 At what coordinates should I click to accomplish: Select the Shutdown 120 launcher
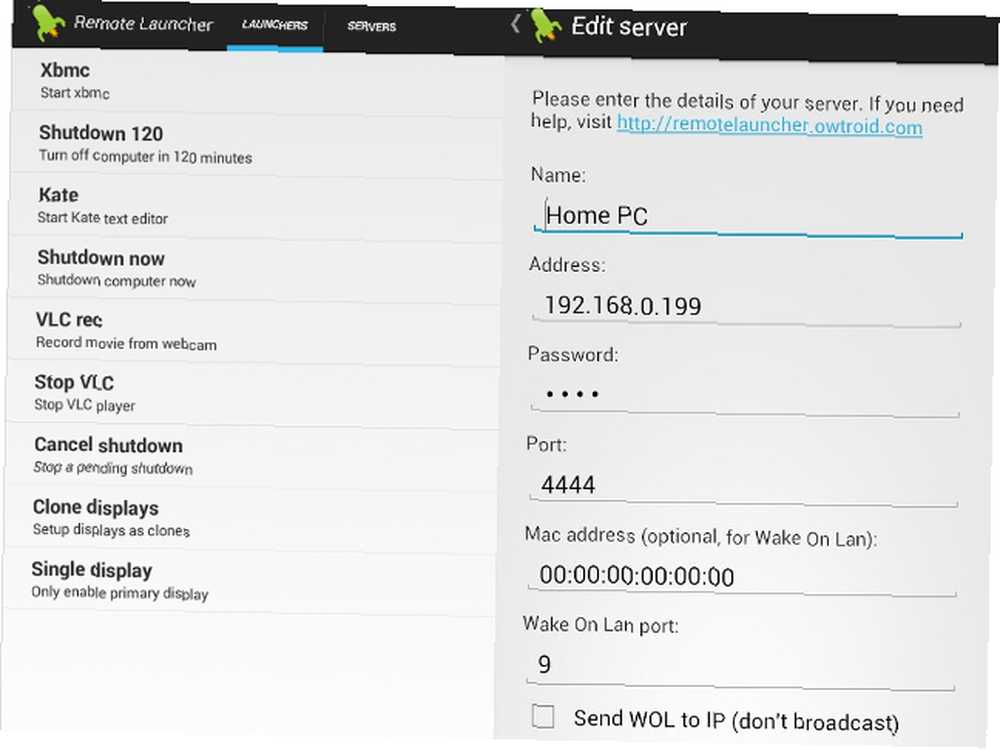(x=256, y=143)
